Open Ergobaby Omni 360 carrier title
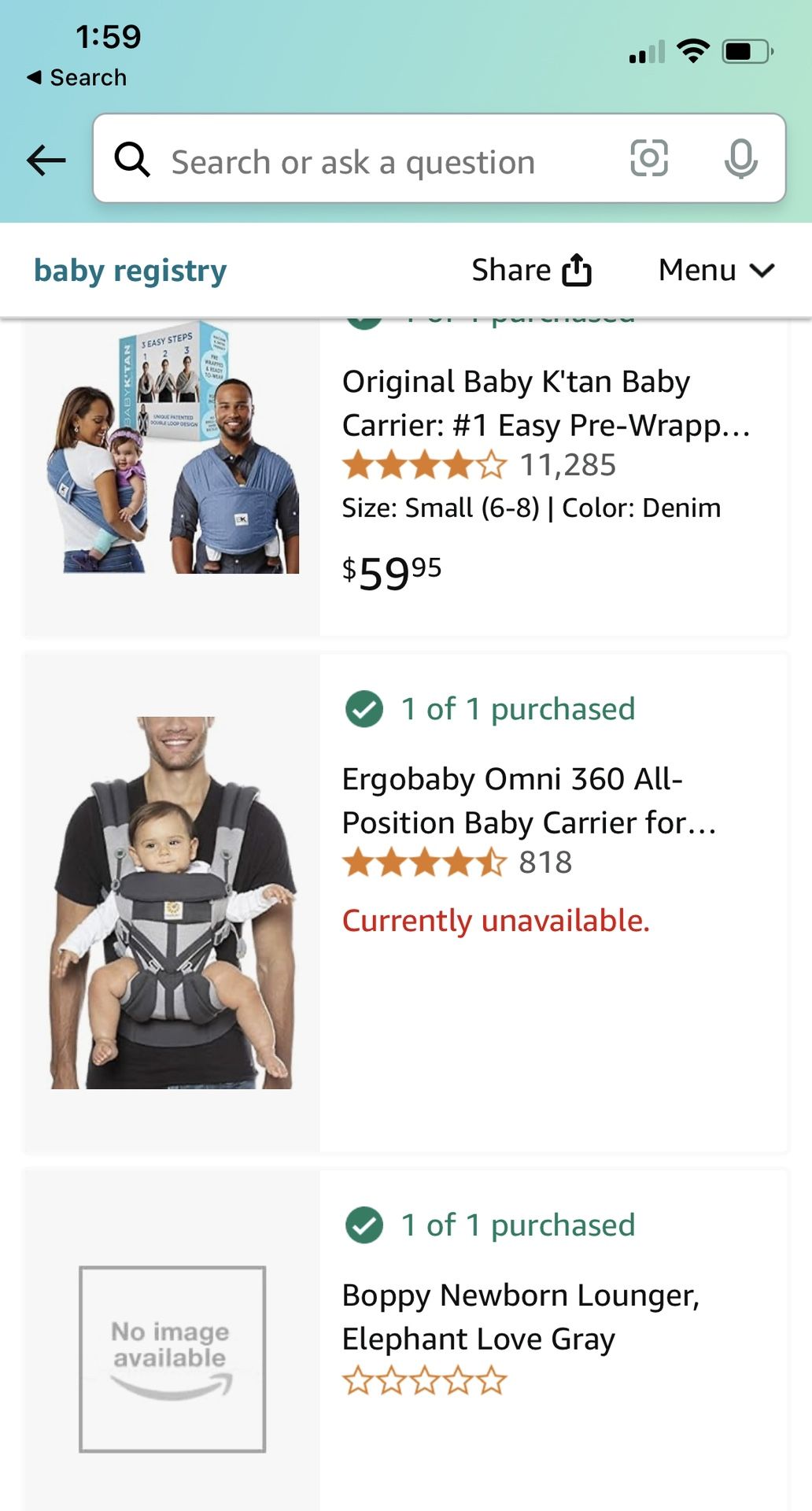The image size is (812, 1511). coord(529,800)
